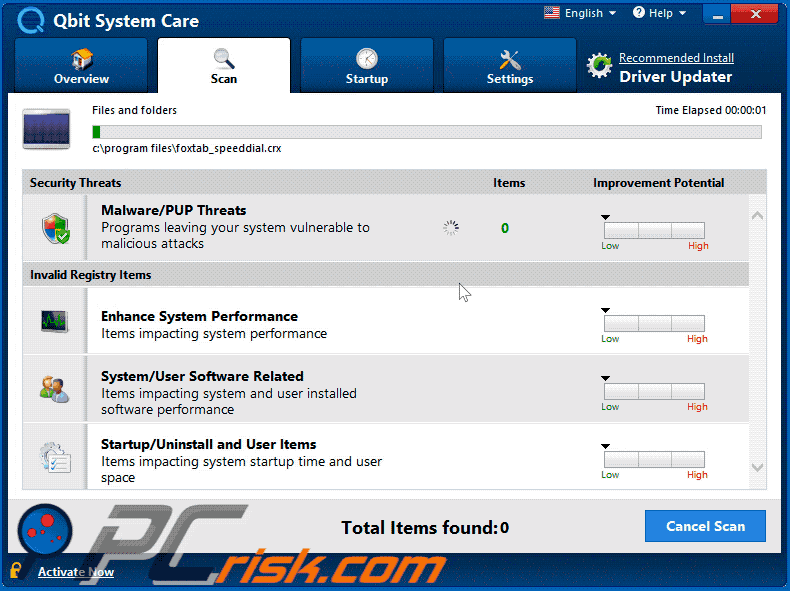790x591 pixels.
Task: Minimize the Qbit System Care window
Action: coord(717,14)
